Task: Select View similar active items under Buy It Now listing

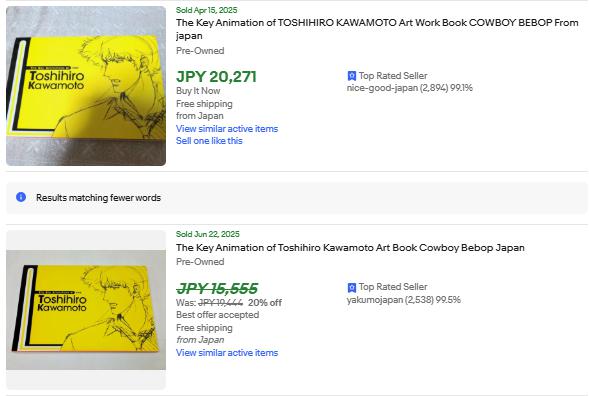Action: pos(227,128)
